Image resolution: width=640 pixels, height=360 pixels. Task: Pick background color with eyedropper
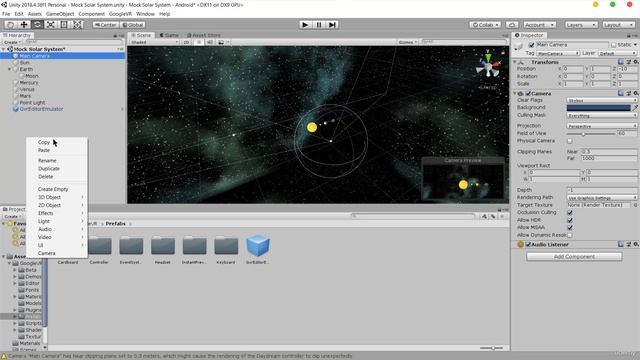click(635, 108)
